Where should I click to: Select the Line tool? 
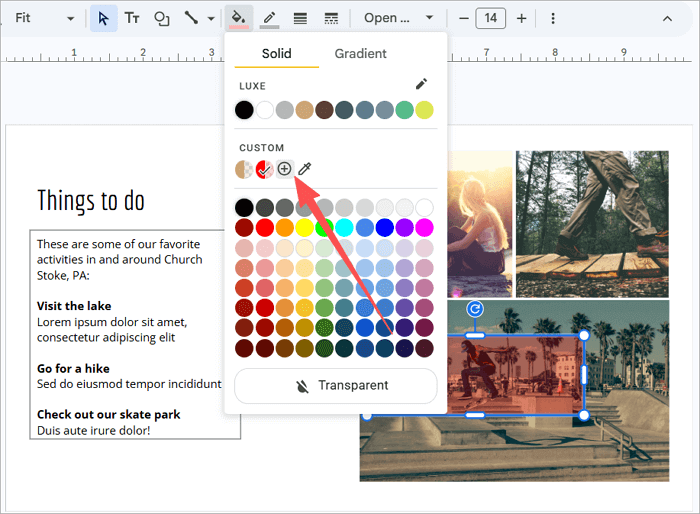[x=192, y=18]
